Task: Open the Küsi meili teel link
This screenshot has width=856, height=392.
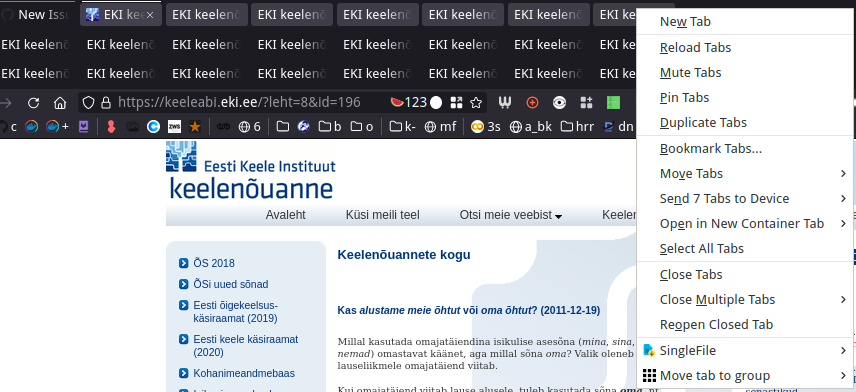Action: click(x=383, y=215)
